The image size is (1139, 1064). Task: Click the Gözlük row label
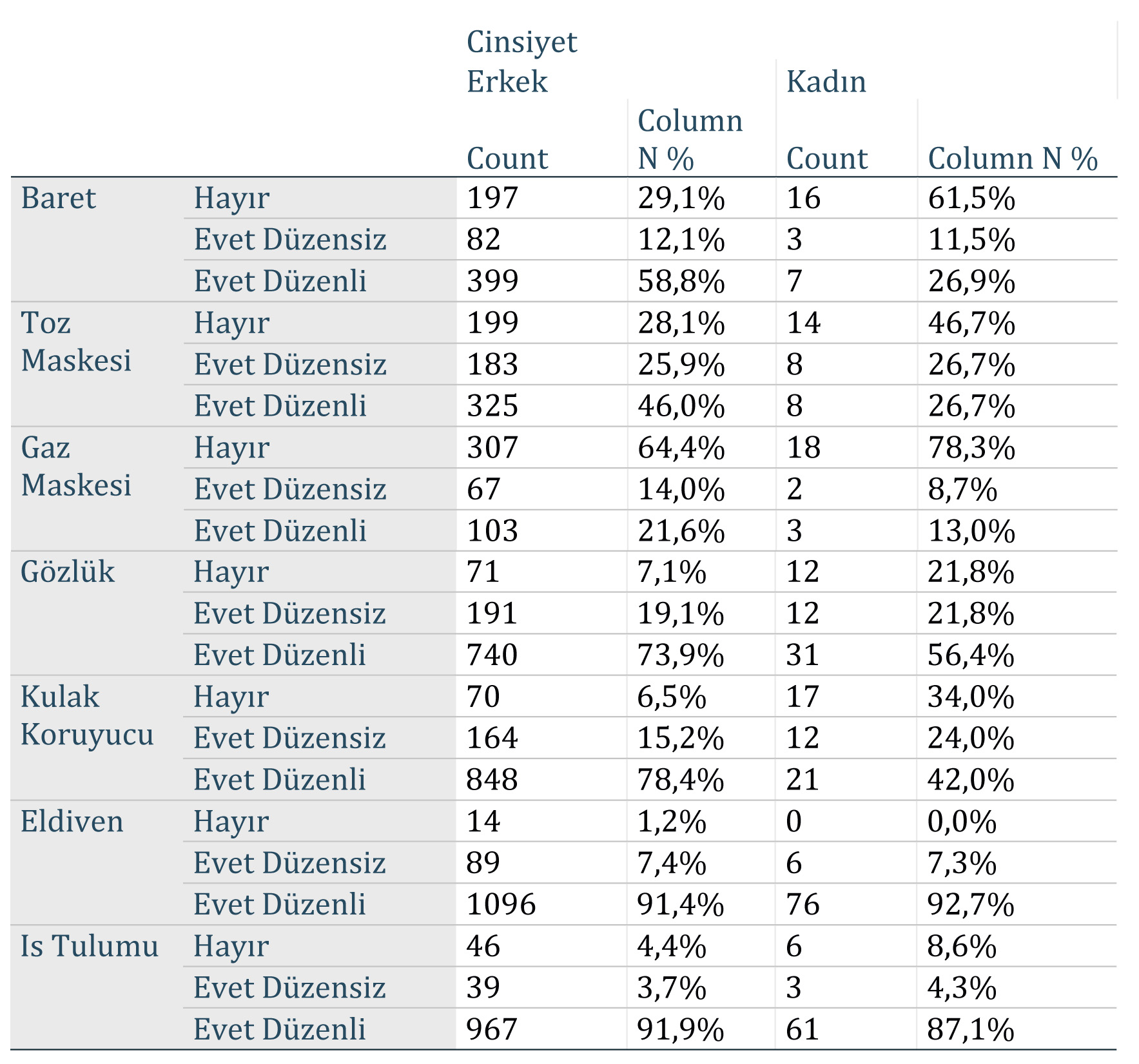(67, 572)
